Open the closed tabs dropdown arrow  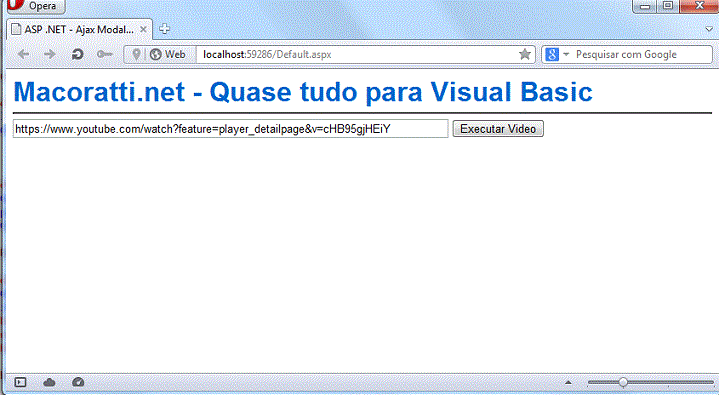click(709, 29)
